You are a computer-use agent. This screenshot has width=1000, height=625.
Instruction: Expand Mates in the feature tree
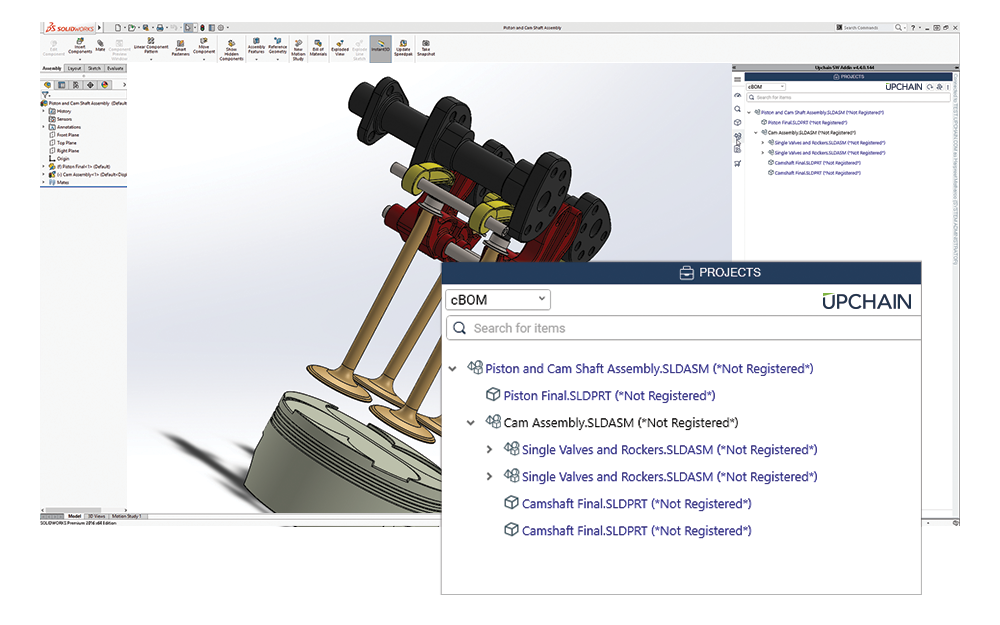coord(43,182)
